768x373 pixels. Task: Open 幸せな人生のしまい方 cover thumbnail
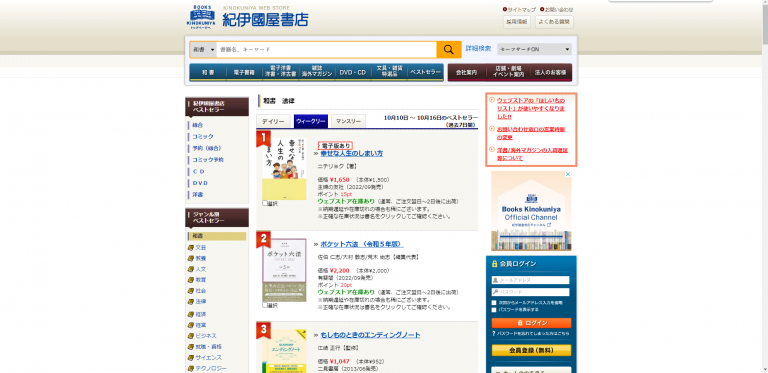coord(284,169)
